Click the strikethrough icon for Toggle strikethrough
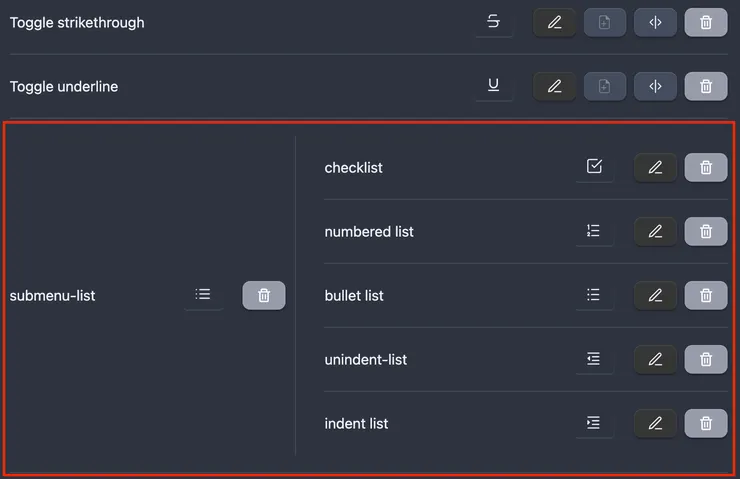The width and height of the screenshot is (740, 479). tap(493, 22)
